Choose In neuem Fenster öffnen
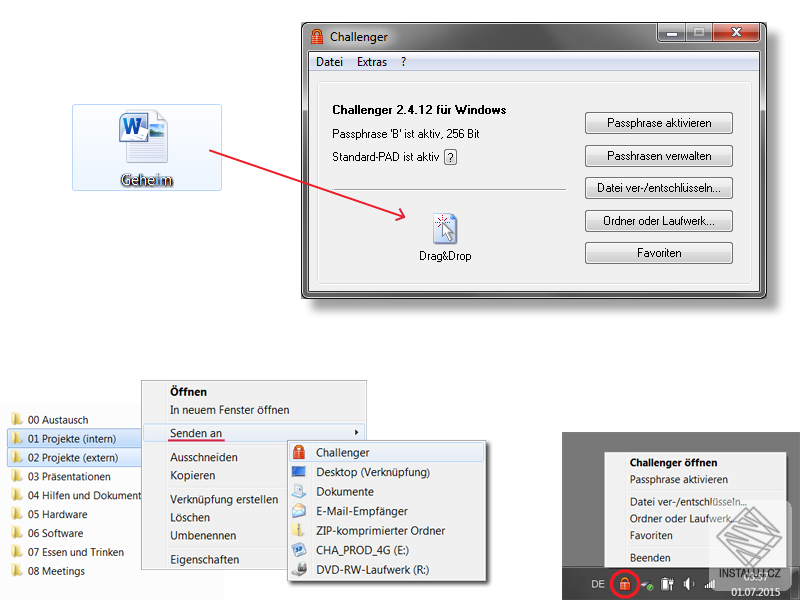 (230, 410)
